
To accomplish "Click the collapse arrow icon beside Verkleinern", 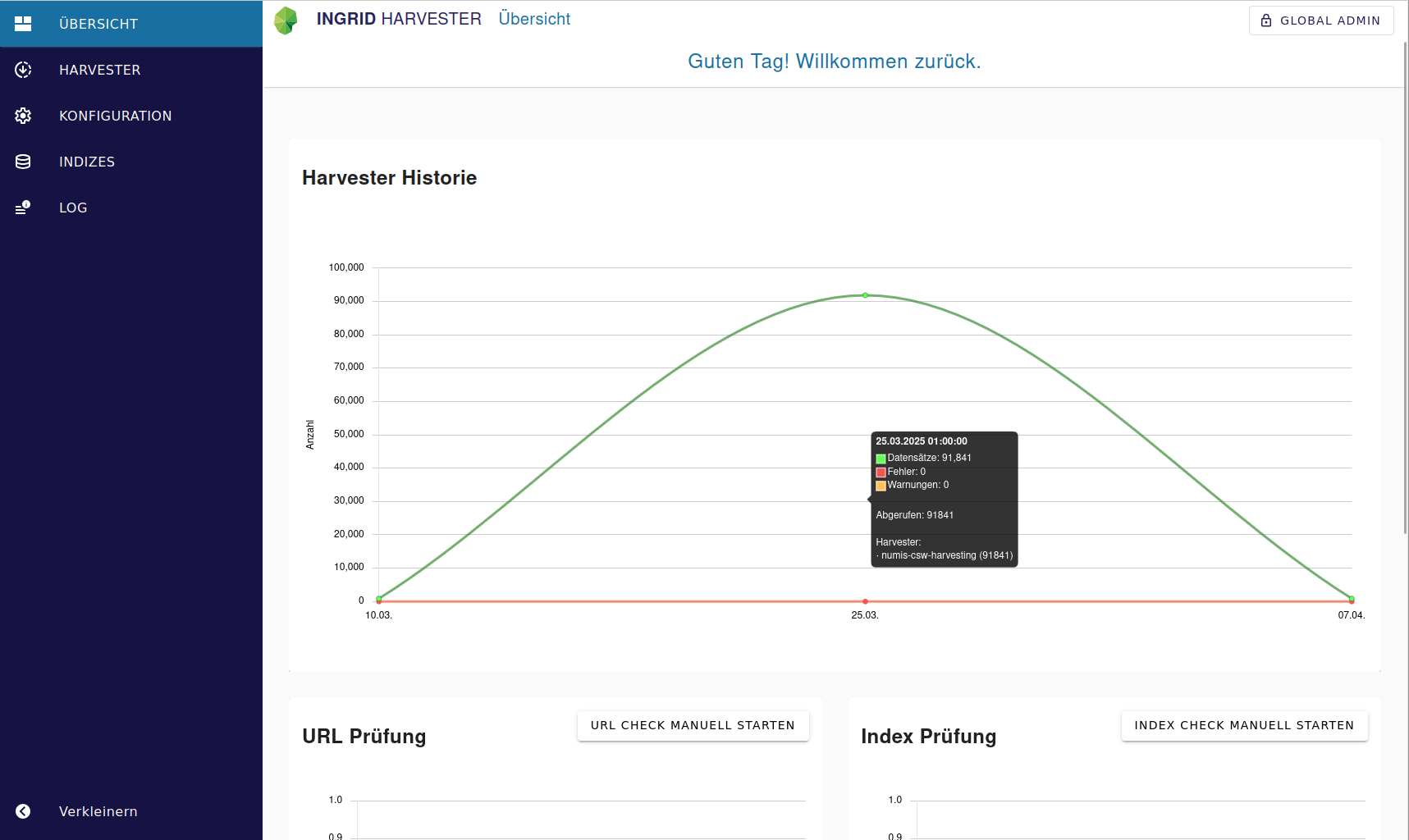I will [23, 811].
